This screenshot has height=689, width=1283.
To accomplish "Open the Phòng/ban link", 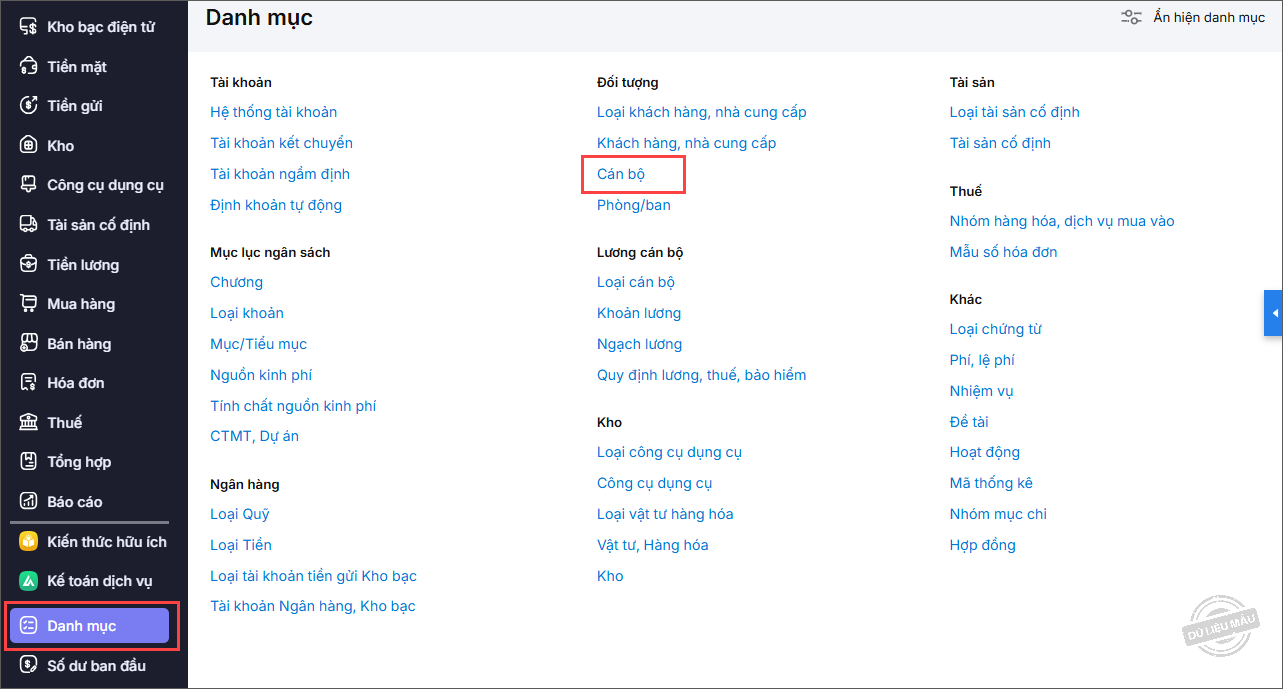I will tap(634, 205).
